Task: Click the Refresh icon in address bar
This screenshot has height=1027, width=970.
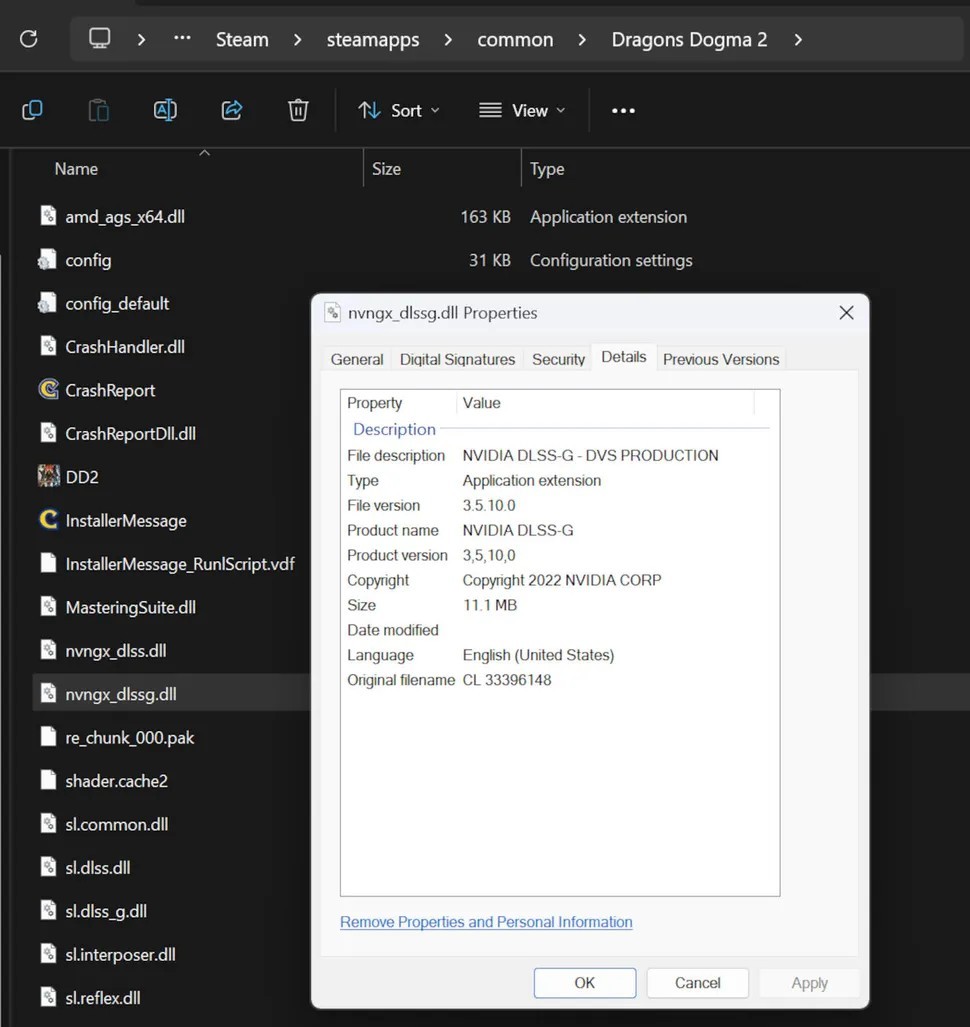Action: [29, 39]
